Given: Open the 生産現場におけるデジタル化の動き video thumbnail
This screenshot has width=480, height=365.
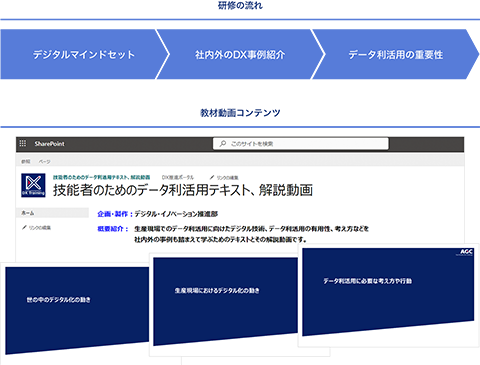Looking at the screenshot, I should pos(225,301).
